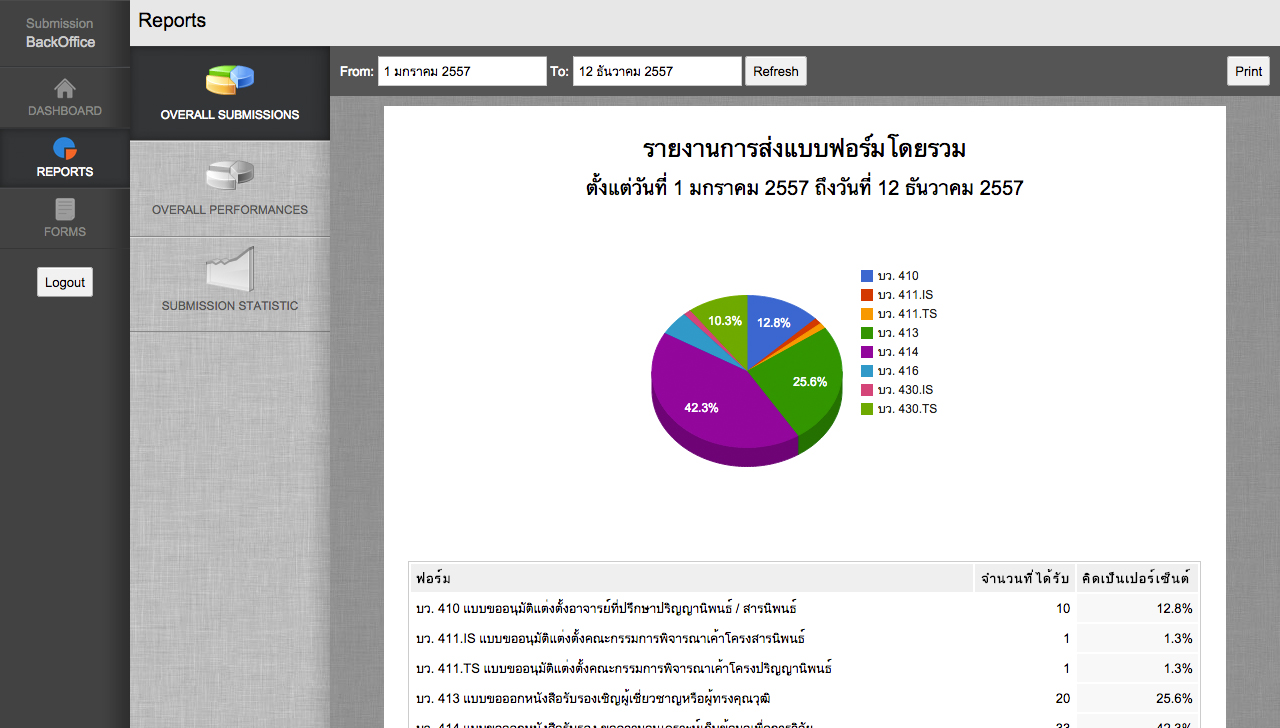The image size is (1280, 728).
Task: Click the Dashboard home icon
Action: pos(65,89)
